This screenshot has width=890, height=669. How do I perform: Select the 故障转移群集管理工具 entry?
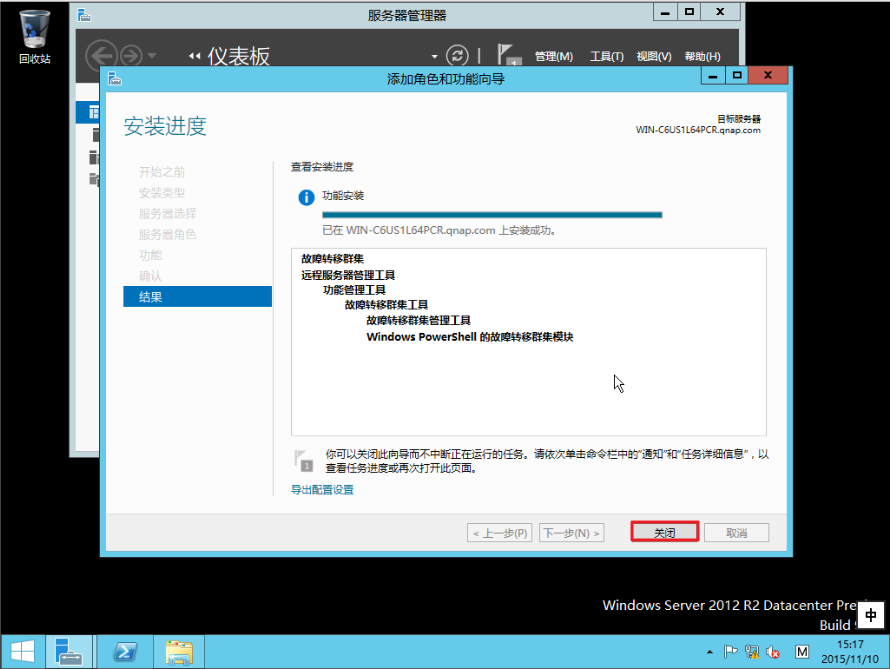[x=418, y=320]
